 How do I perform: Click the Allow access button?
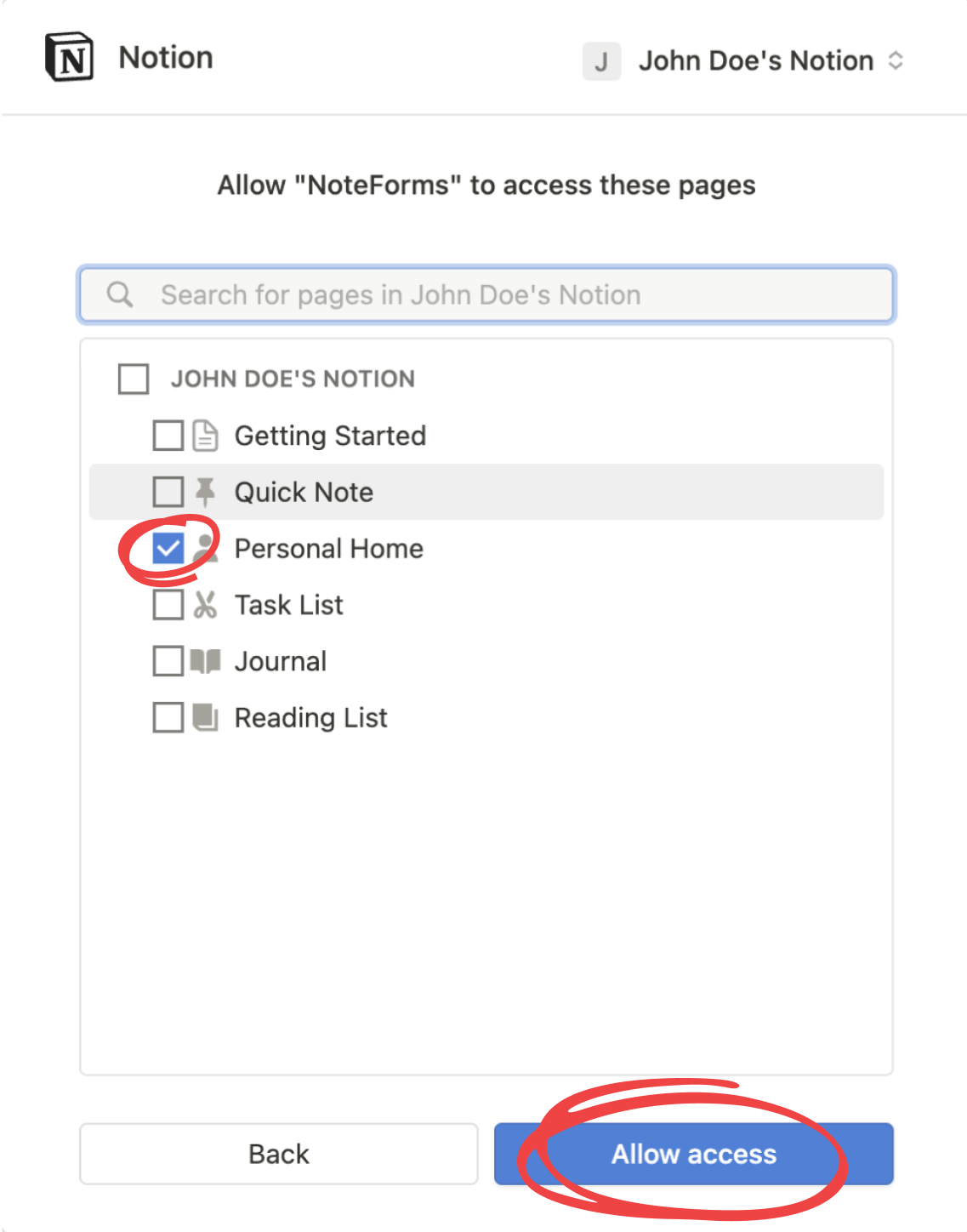pyautogui.click(x=693, y=1154)
